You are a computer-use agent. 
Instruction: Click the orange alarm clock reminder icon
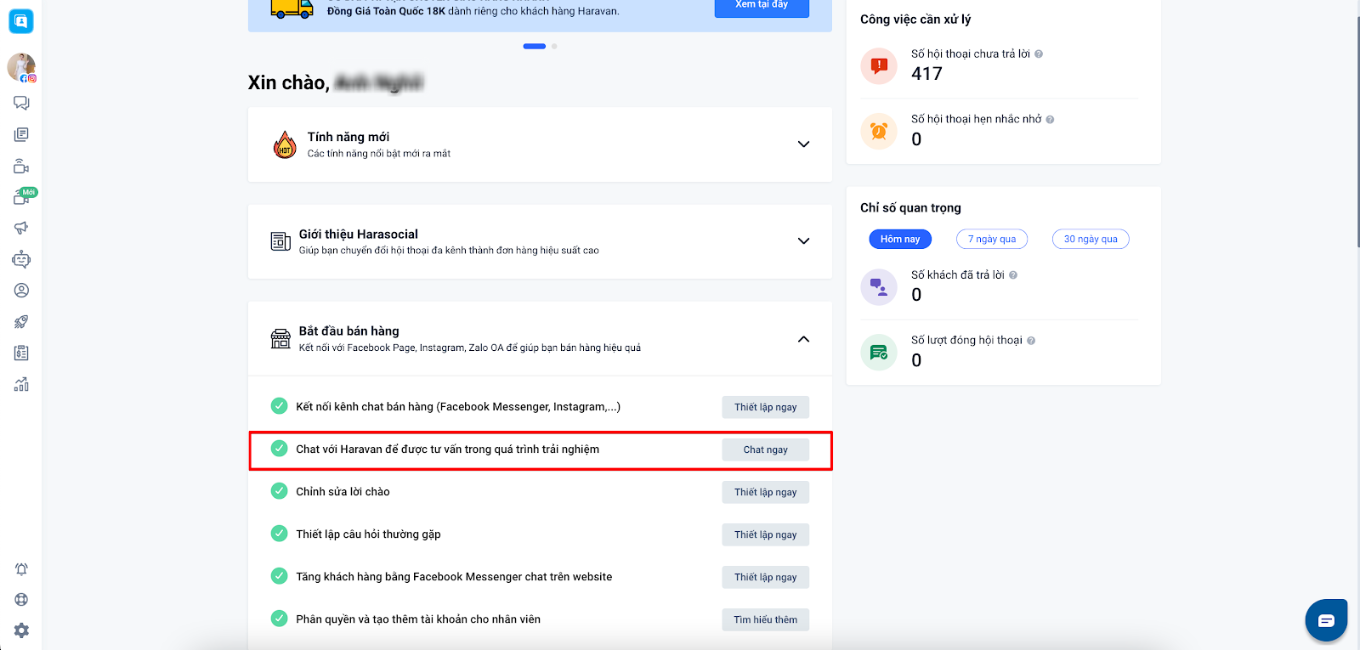point(879,131)
